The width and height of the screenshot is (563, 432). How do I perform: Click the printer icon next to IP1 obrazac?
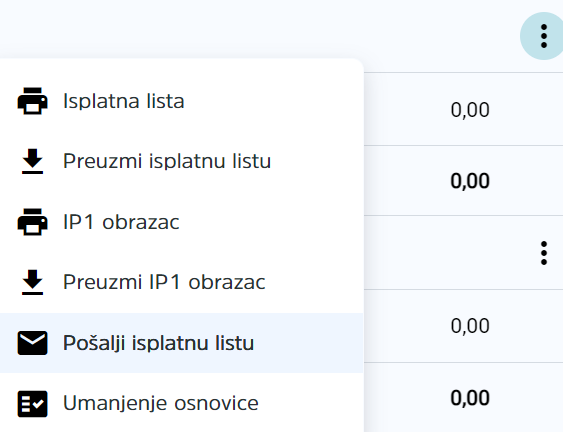[32, 222]
